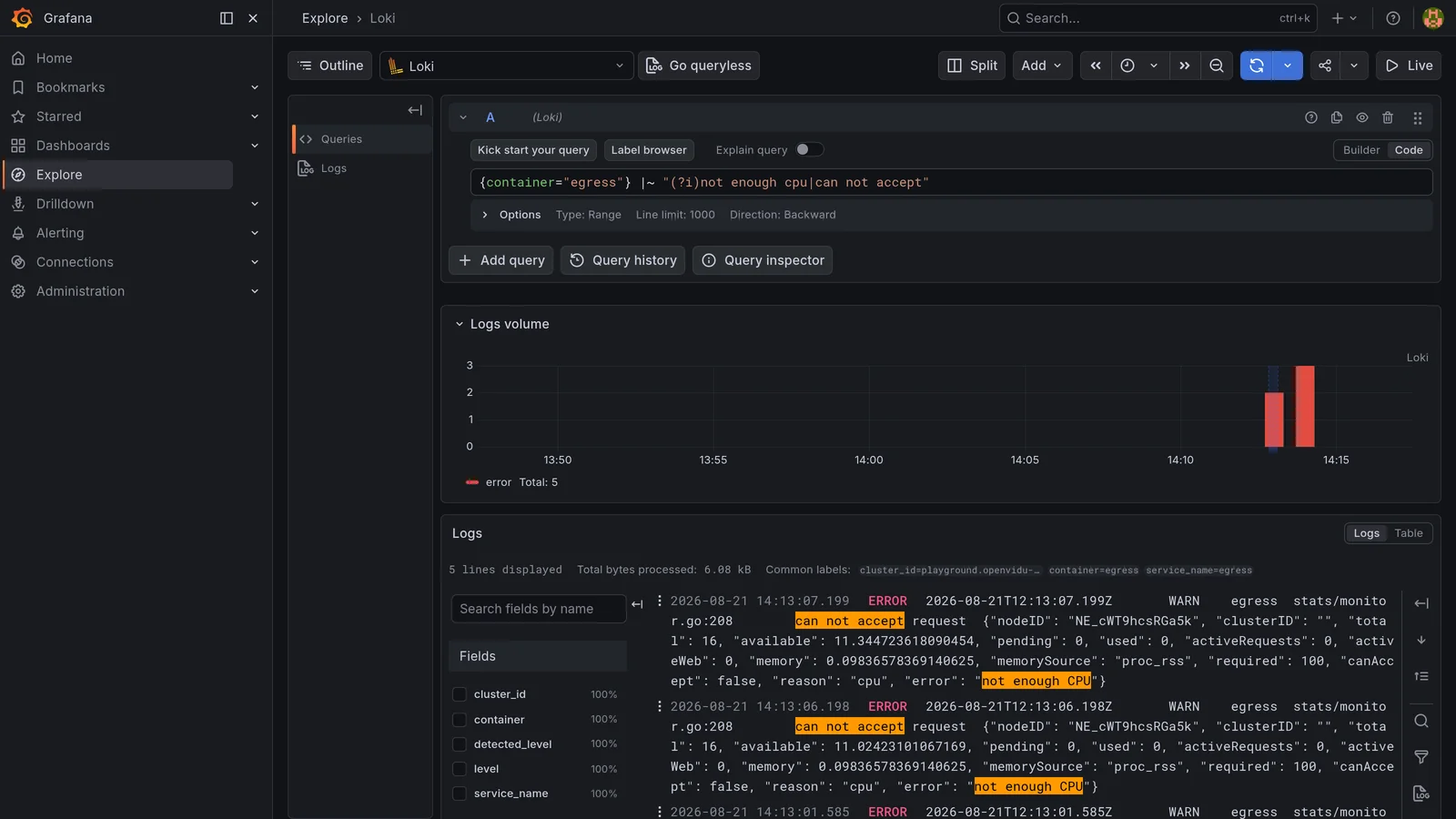Screen dimensions: 1456x819
Task: Check the level field checkbox
Action: (x=460, y=769)
